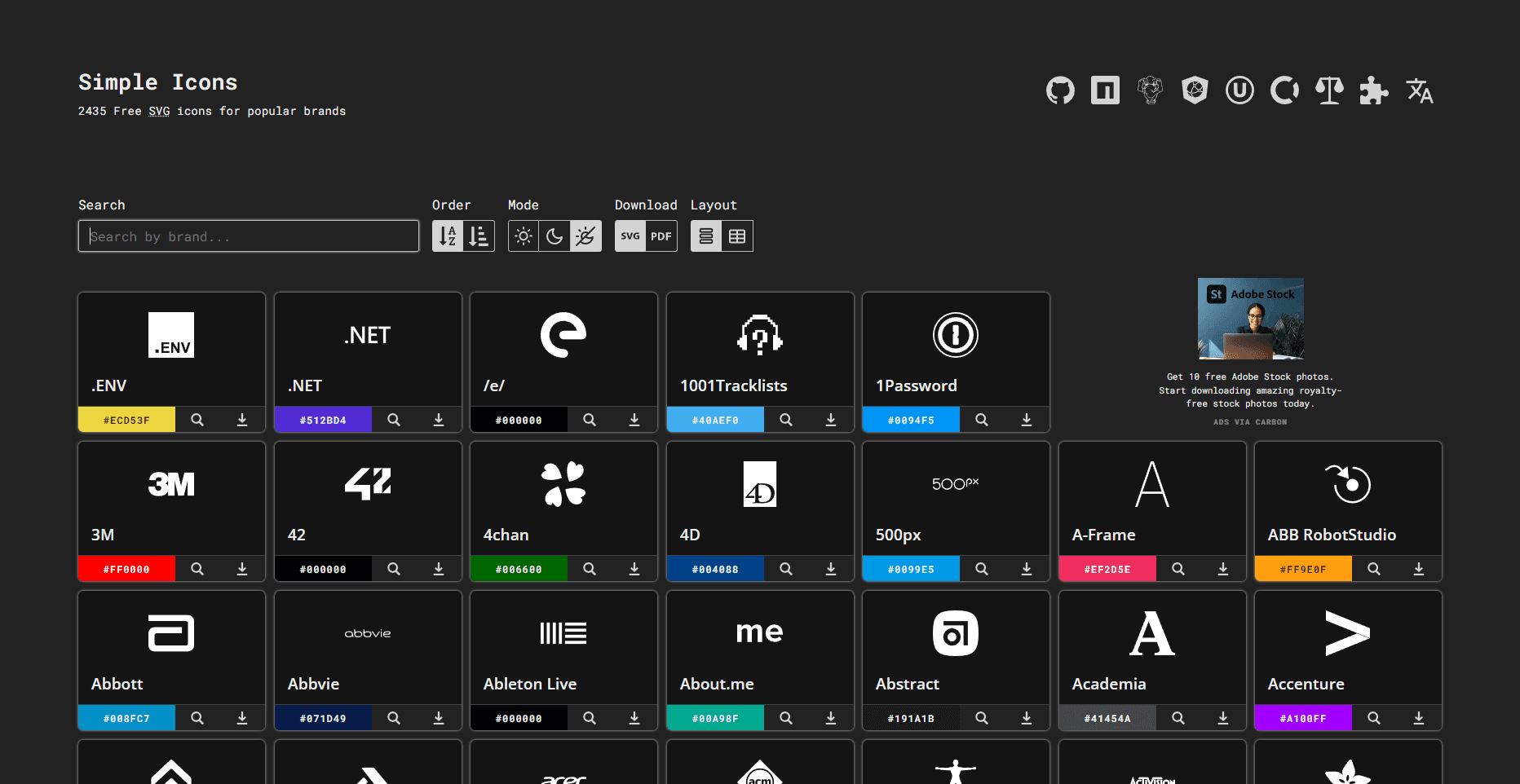1520x784 pixels.
Task: View details of Abbvie icon
Action: [394, 718]
